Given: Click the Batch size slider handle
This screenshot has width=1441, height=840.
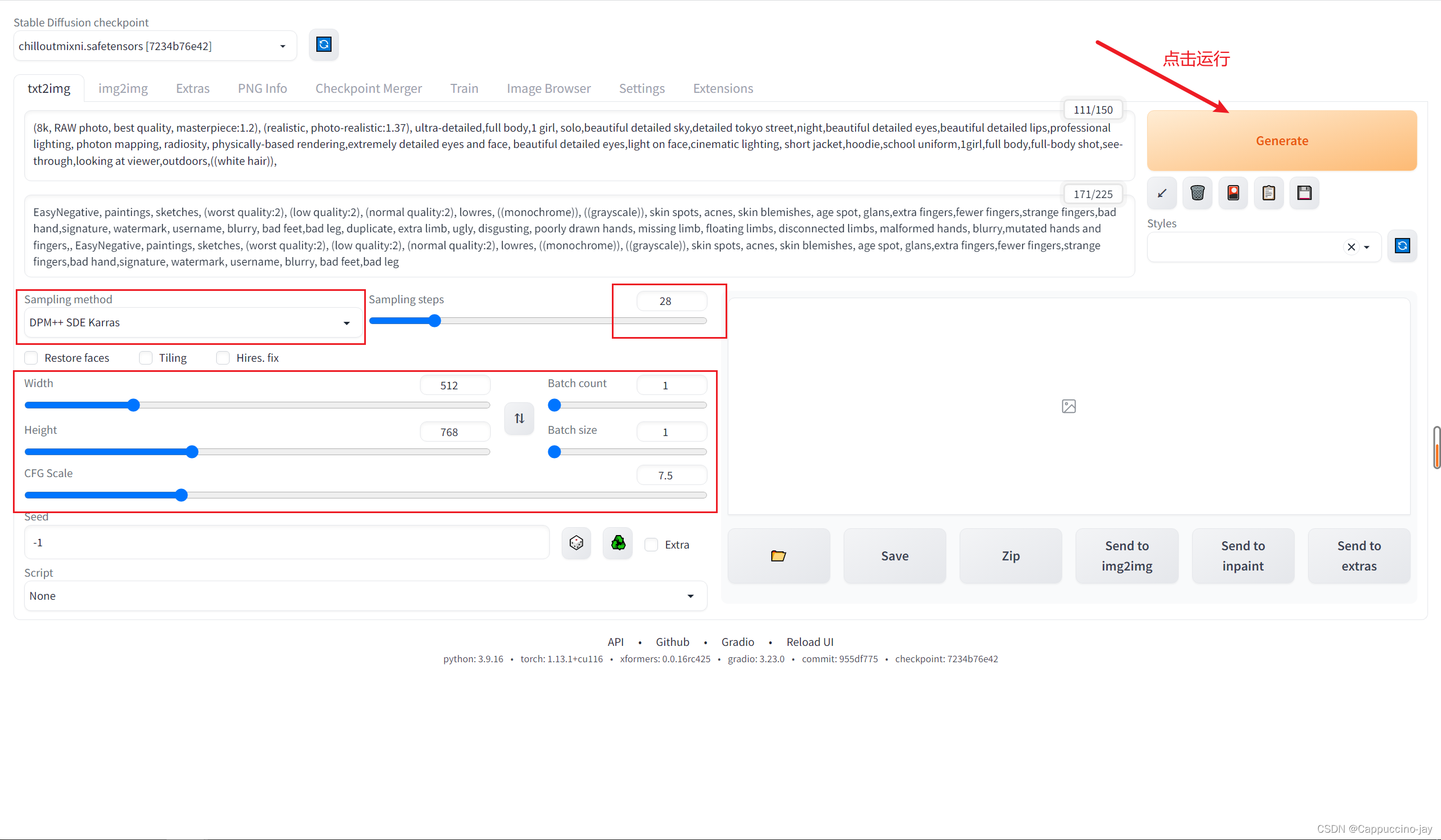Looking at the screenshot, I should 554,452.
